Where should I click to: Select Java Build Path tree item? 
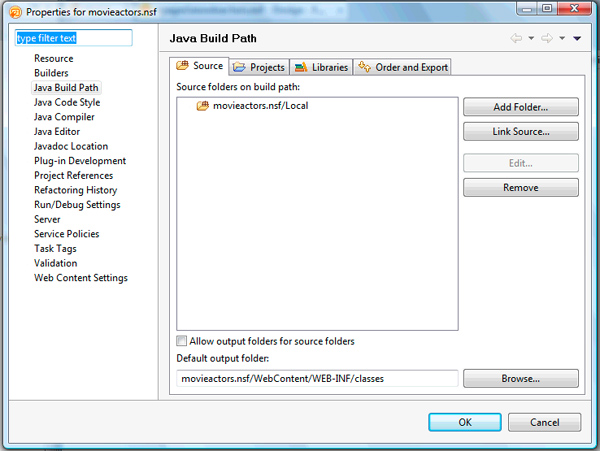pos(66,88)
